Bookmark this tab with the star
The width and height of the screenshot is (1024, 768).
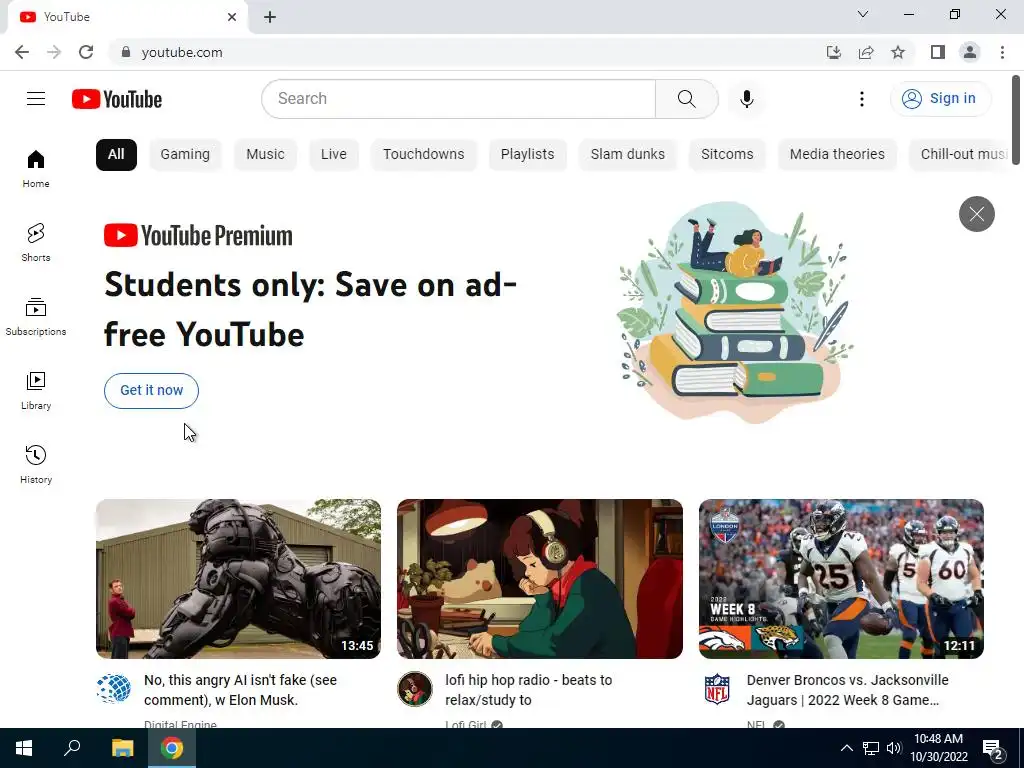(x=898, y=52)
